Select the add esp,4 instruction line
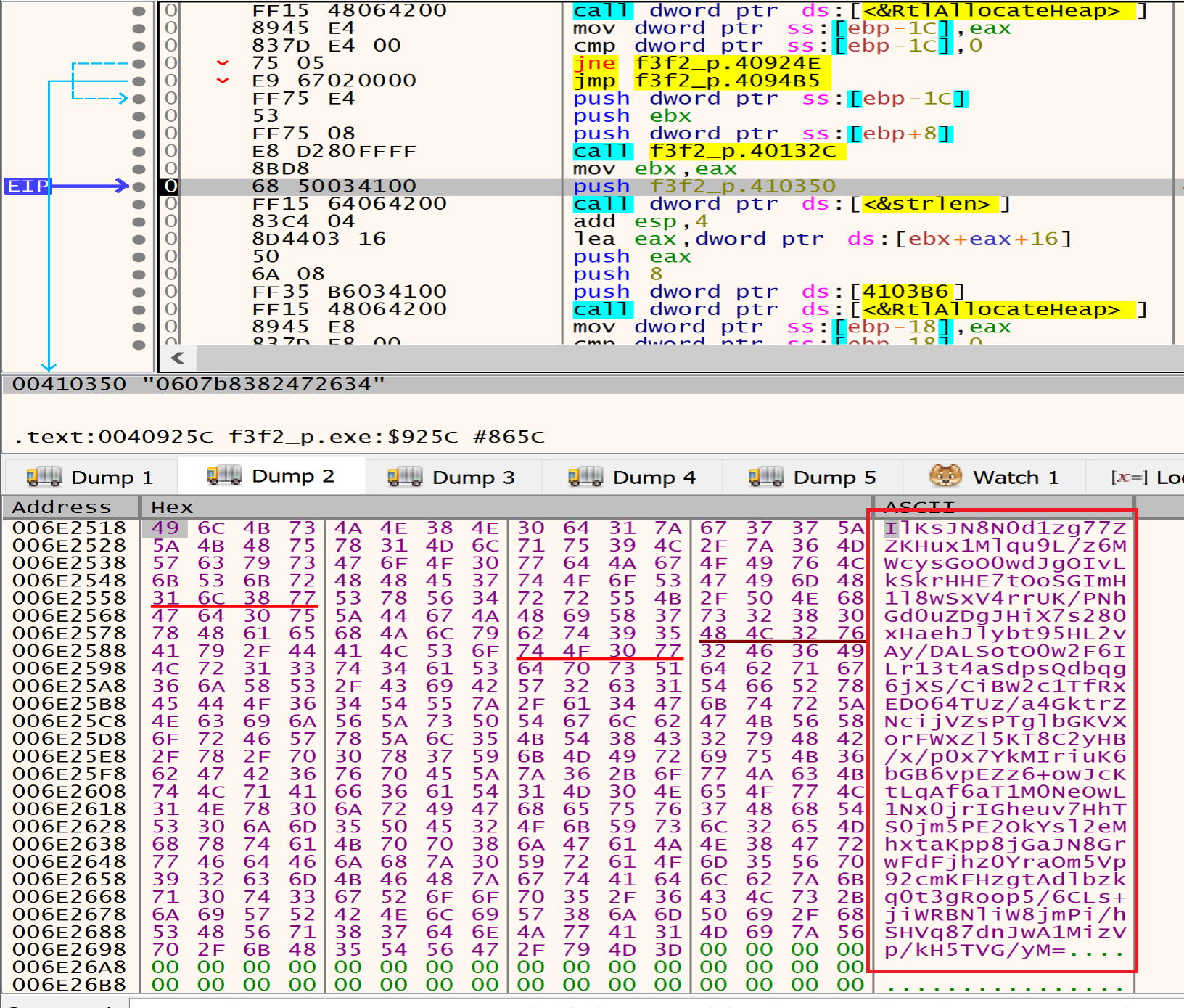Image resolution: width=1184 pixels, height=1008 pixels. point(638,221)
